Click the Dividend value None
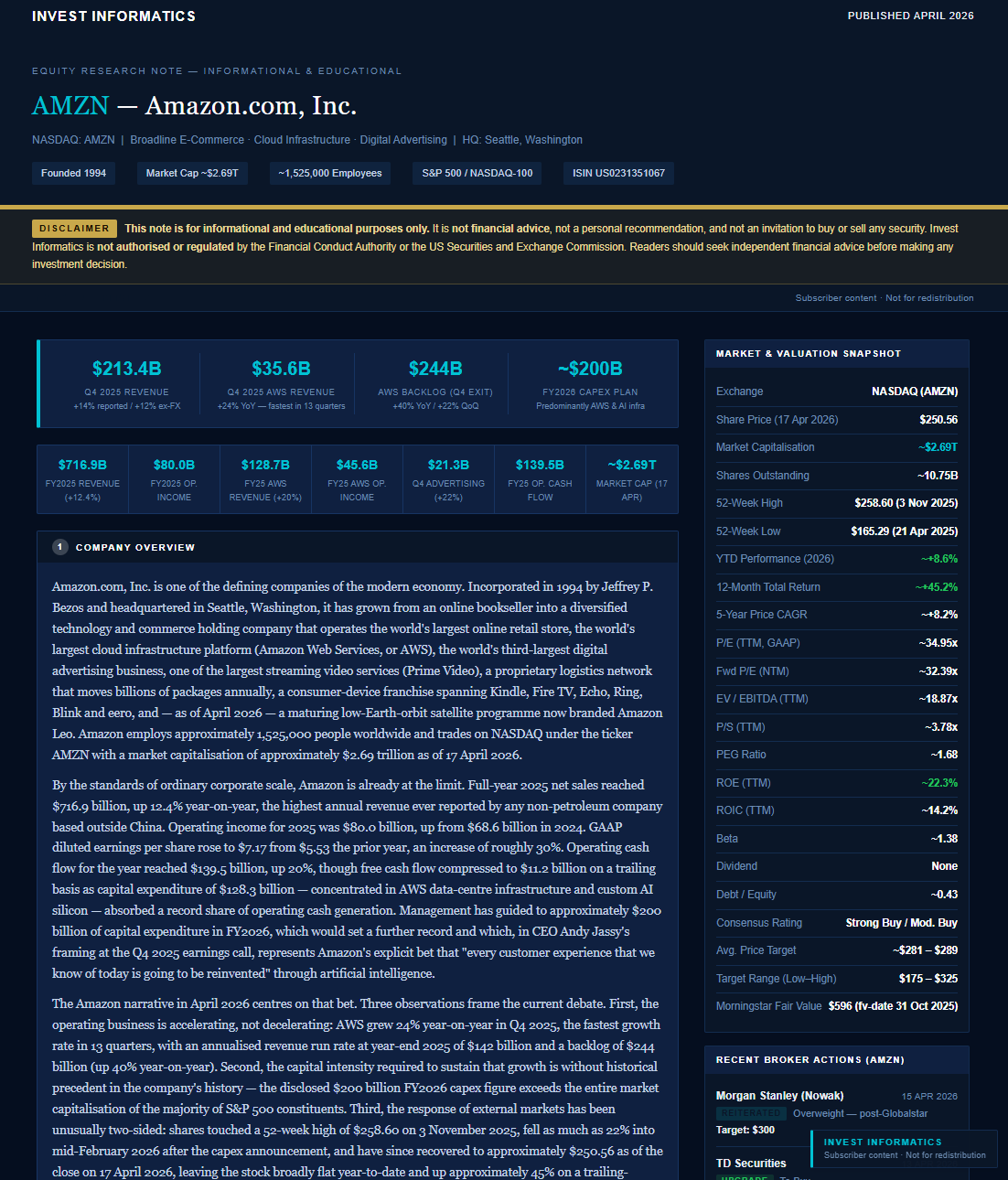This screenshot has height=1180, width=1008. [x=945, y=866]
